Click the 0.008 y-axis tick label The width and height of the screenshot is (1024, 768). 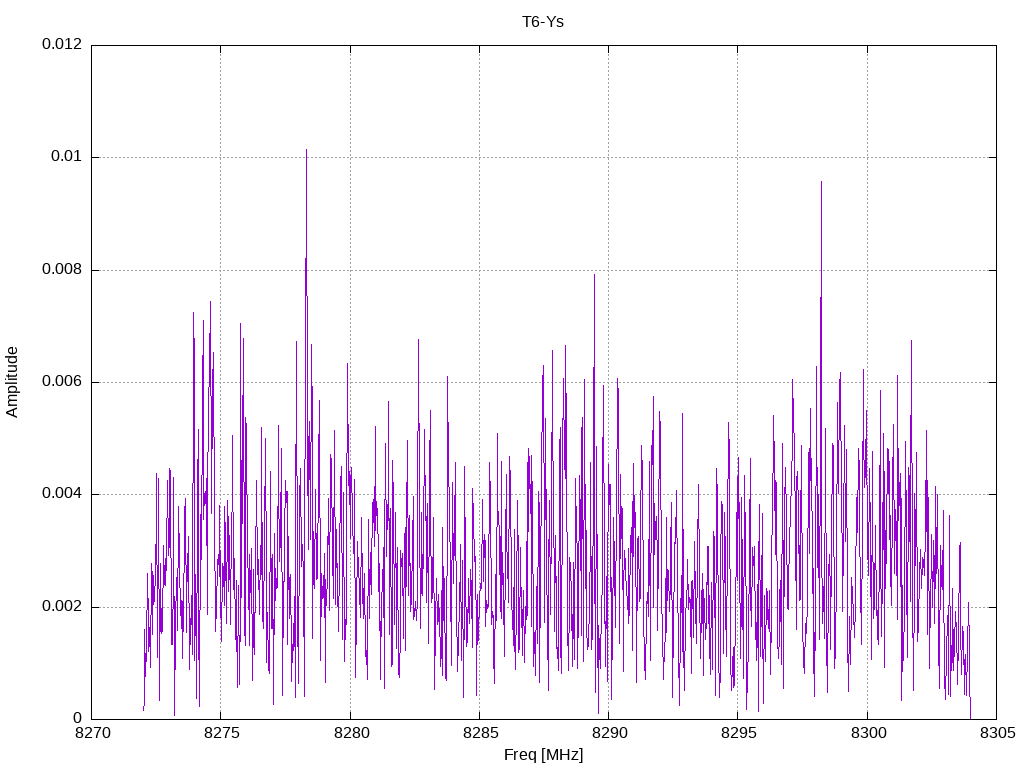point(62,270)
